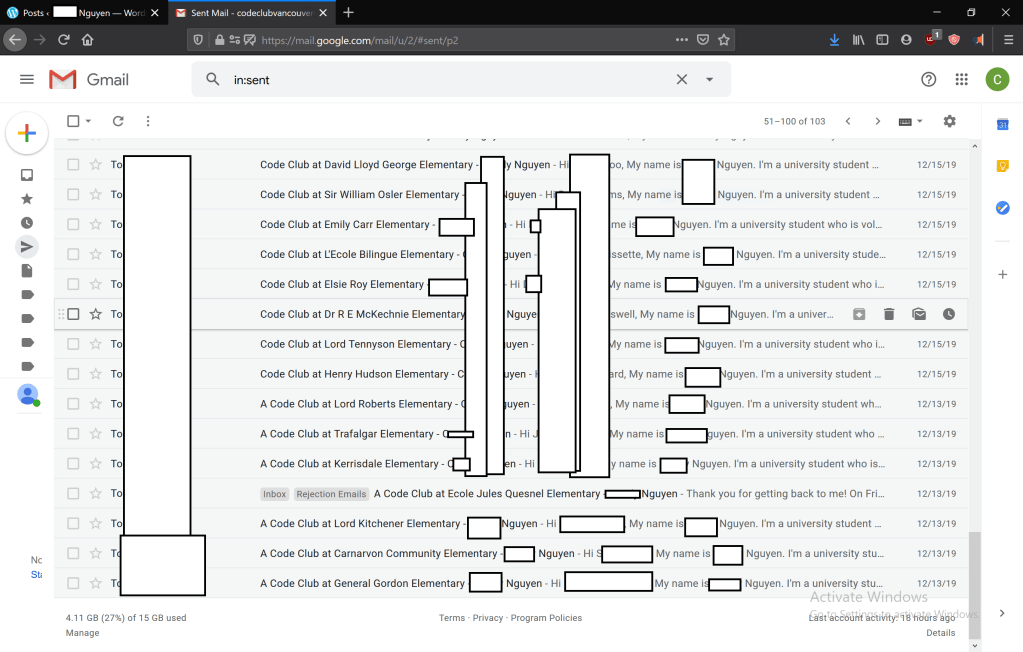
Task: Switch to the WordPress Posts browser tab
Action: point(80,13)
